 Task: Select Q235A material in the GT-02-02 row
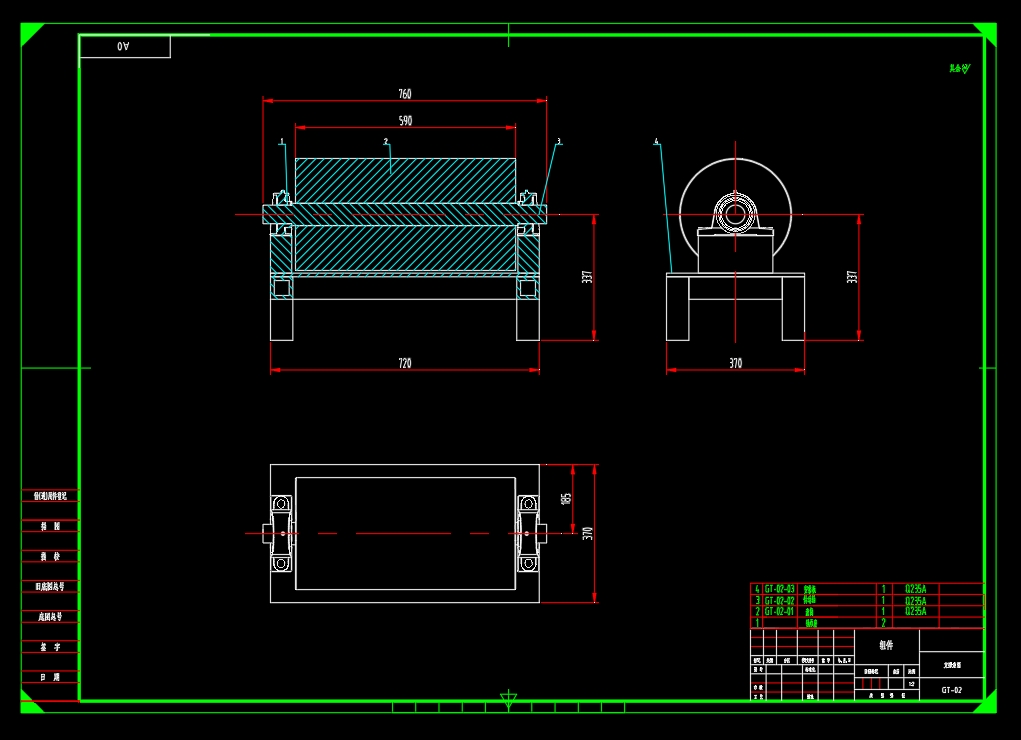(916, 601)
